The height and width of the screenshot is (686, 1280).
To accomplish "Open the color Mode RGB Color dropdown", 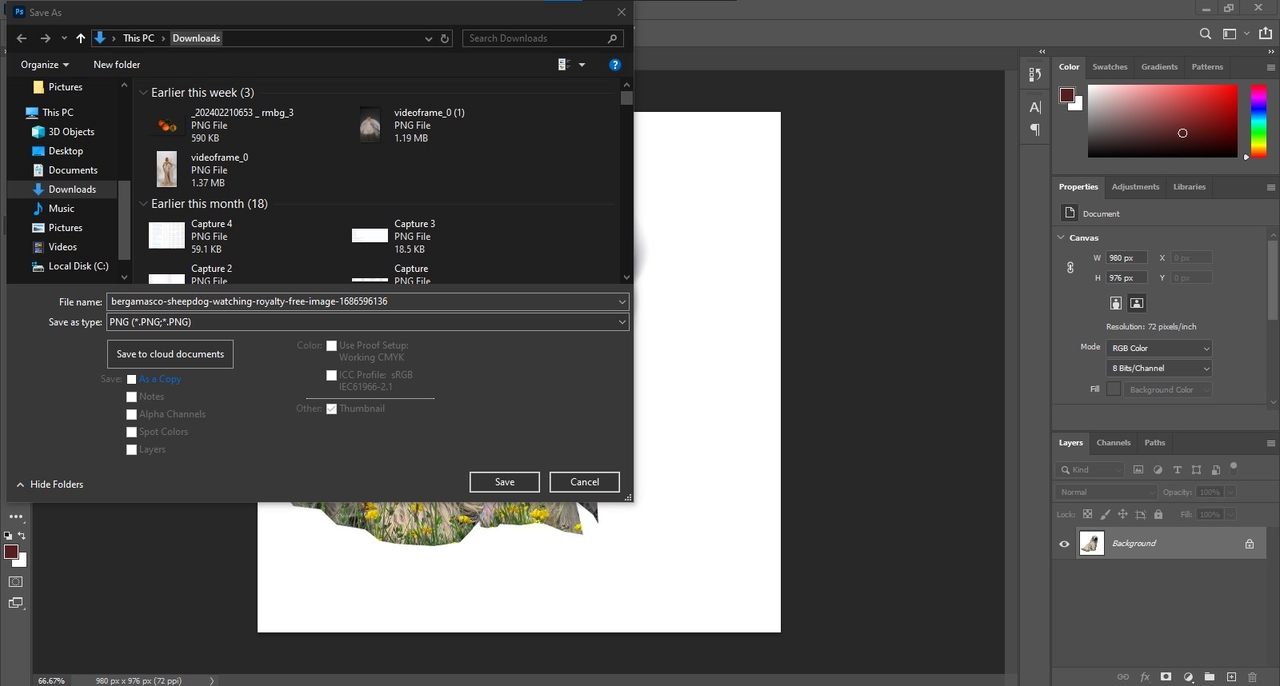I will [x=1158, y=348].
